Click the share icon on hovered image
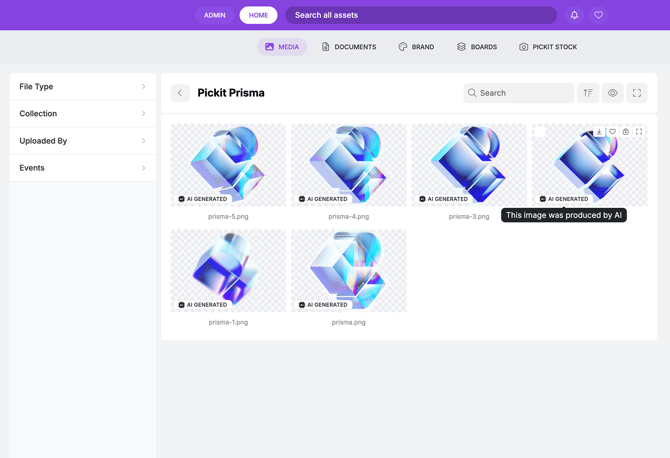Screen dimensions: 670x458 [626, 132]
